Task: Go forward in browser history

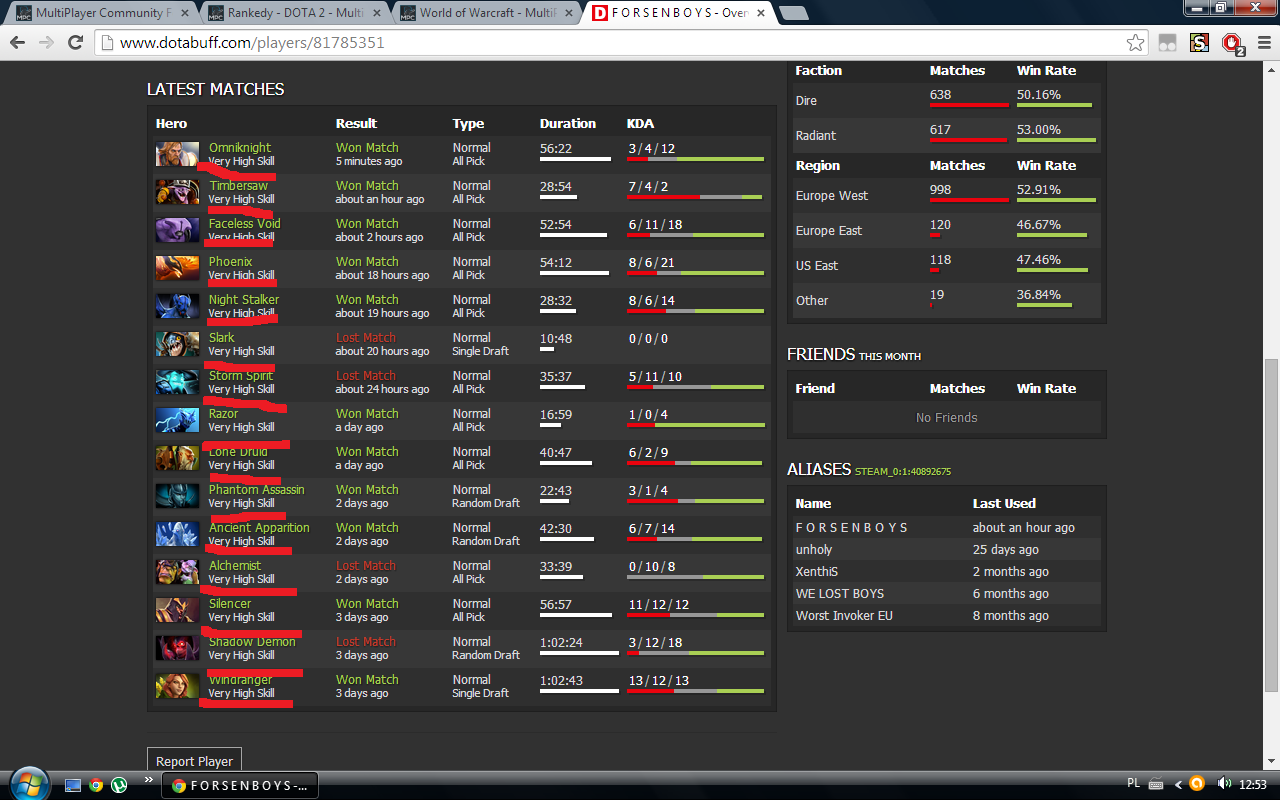Action: pyautogui.click(x=46, y=43)
